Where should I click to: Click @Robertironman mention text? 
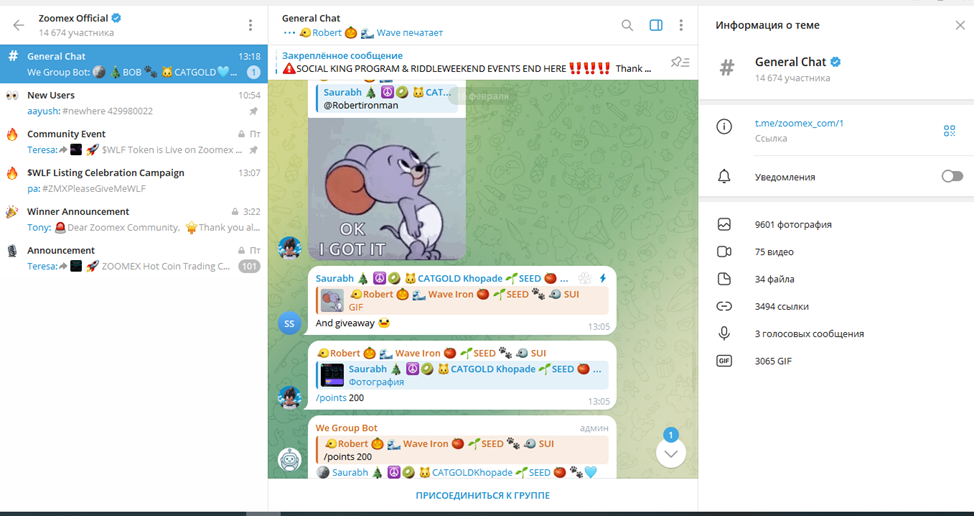[x=361, y=105]
